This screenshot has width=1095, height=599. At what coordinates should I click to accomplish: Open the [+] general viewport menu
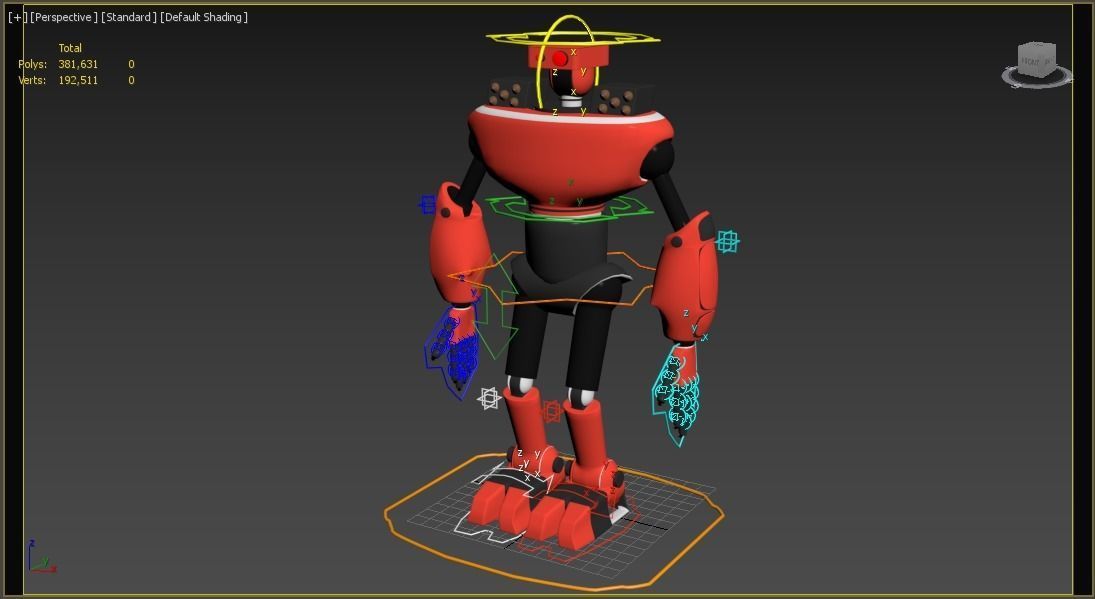tap(17, 17)
